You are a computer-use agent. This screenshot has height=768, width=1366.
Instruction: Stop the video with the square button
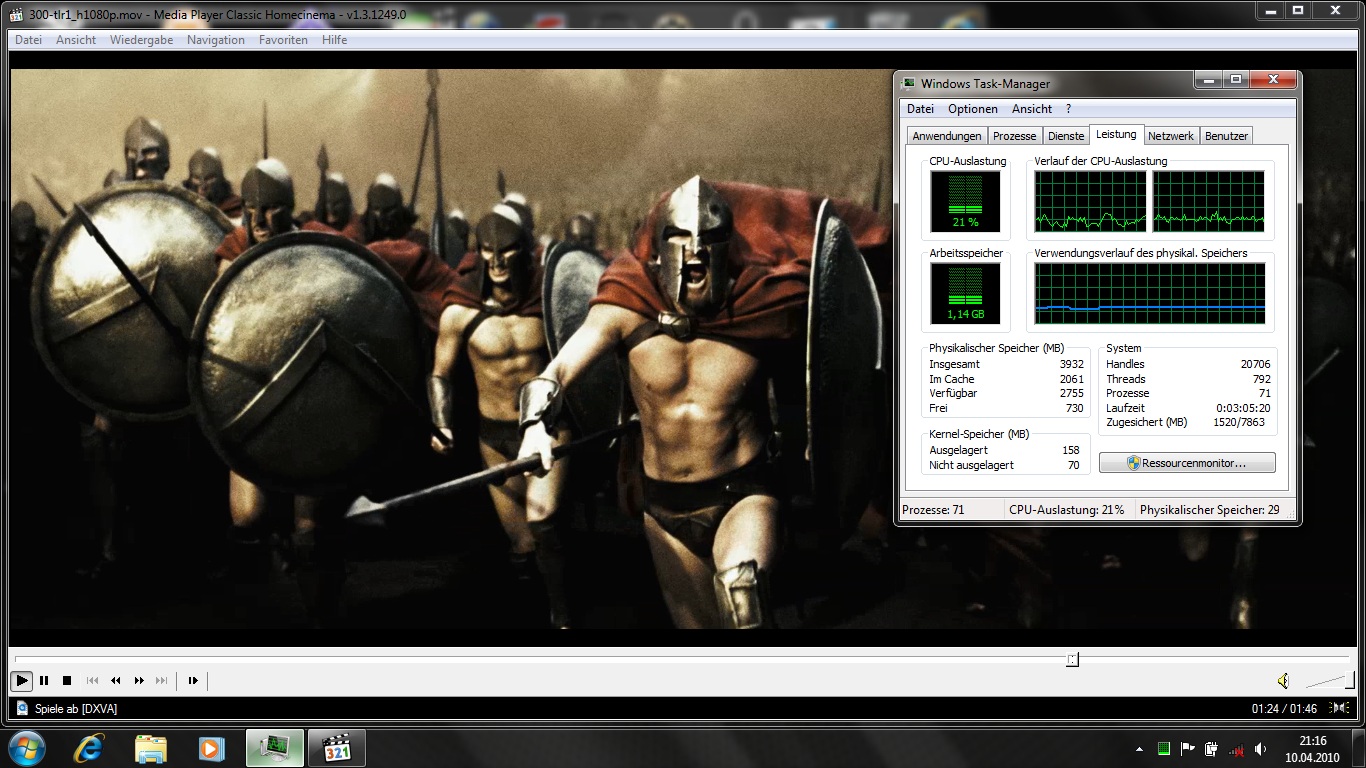coord(67,681)
